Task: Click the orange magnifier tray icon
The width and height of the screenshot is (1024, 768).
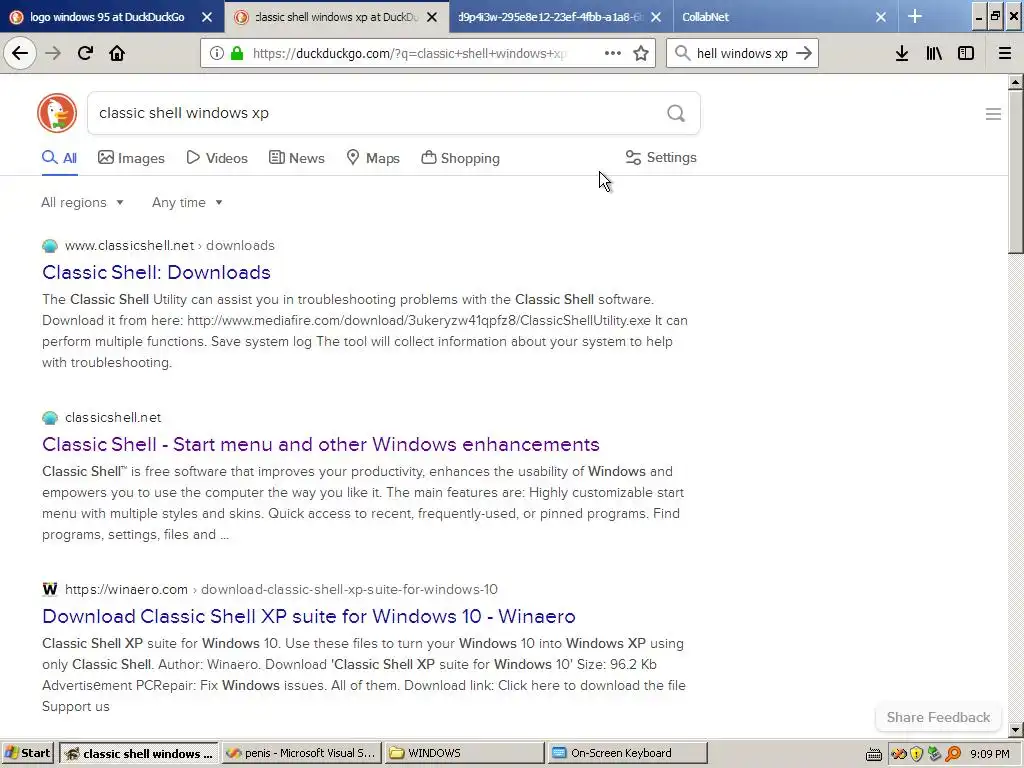Action: click(953, 754)
